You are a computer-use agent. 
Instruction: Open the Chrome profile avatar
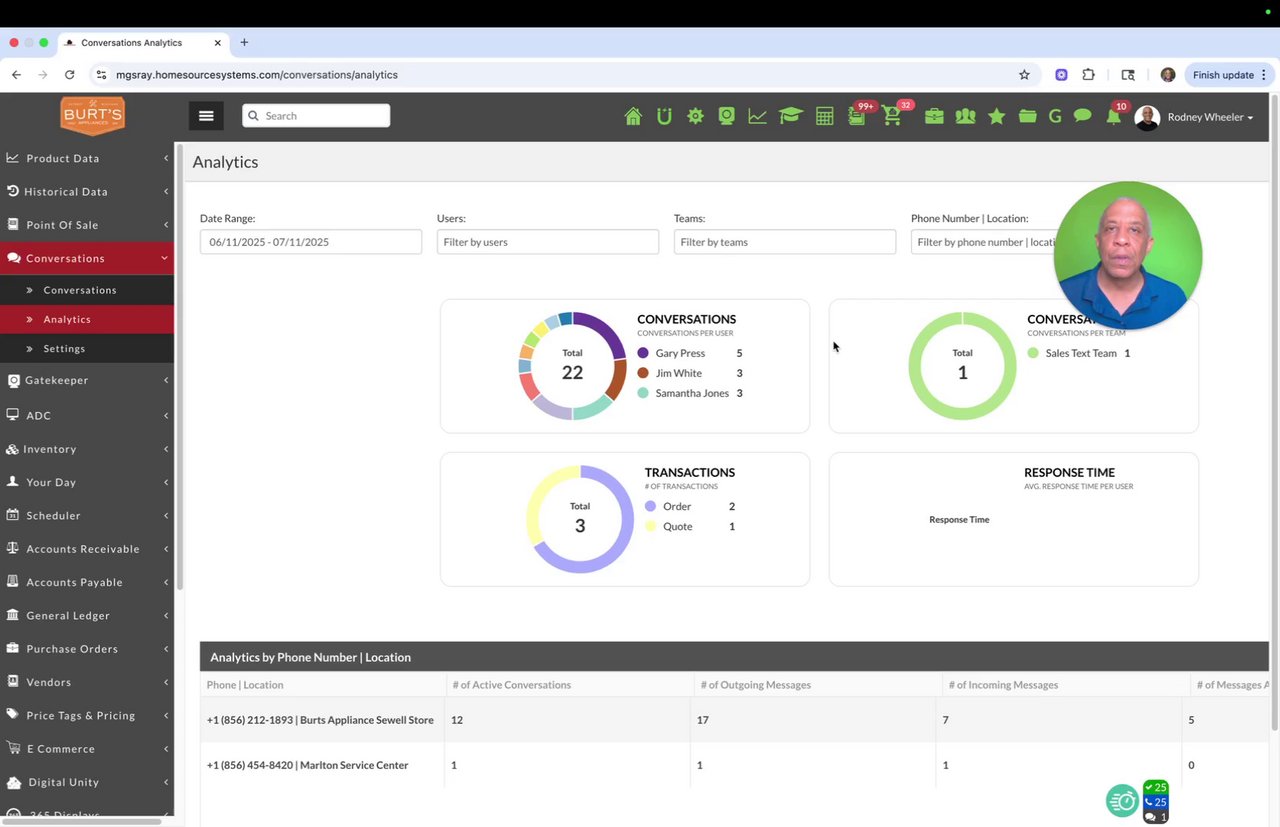1168,75
